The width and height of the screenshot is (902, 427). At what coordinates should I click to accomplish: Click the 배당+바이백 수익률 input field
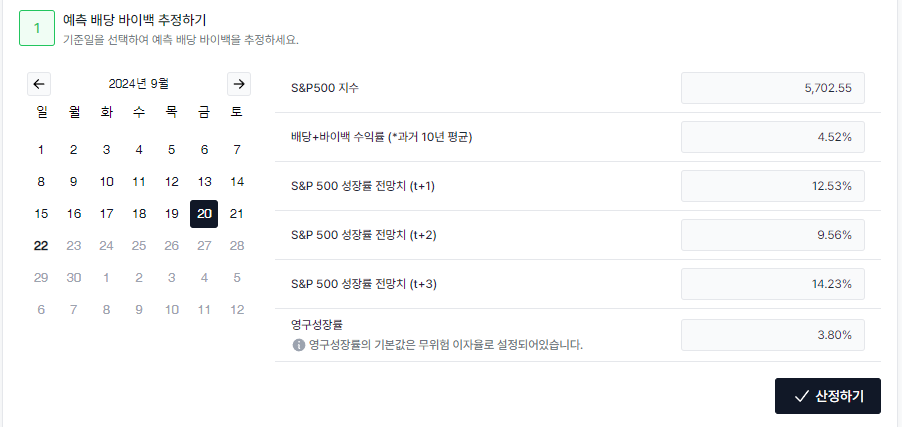pos(773,137)
